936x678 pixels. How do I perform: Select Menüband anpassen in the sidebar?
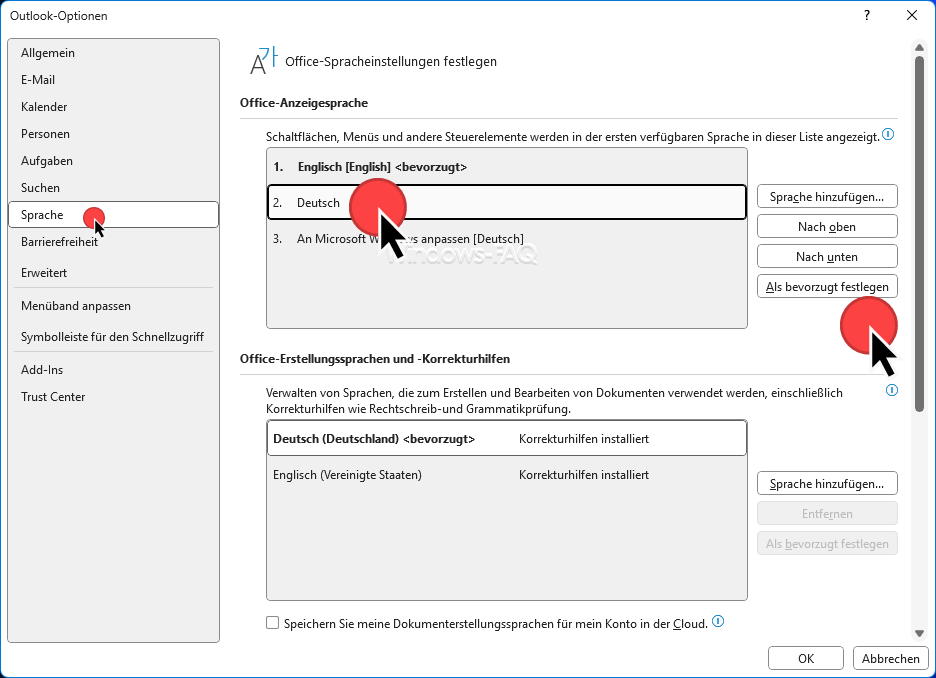coord(76,306)
